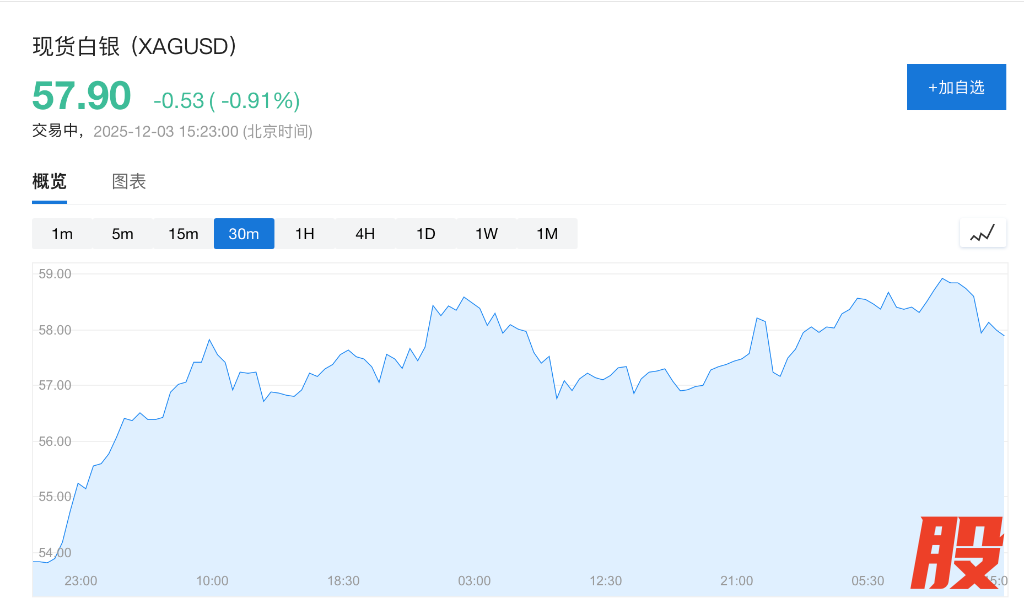This screenshot has height=608, width=1024.
Task: Switch to the 概览 tab
Action: [49, 182]
